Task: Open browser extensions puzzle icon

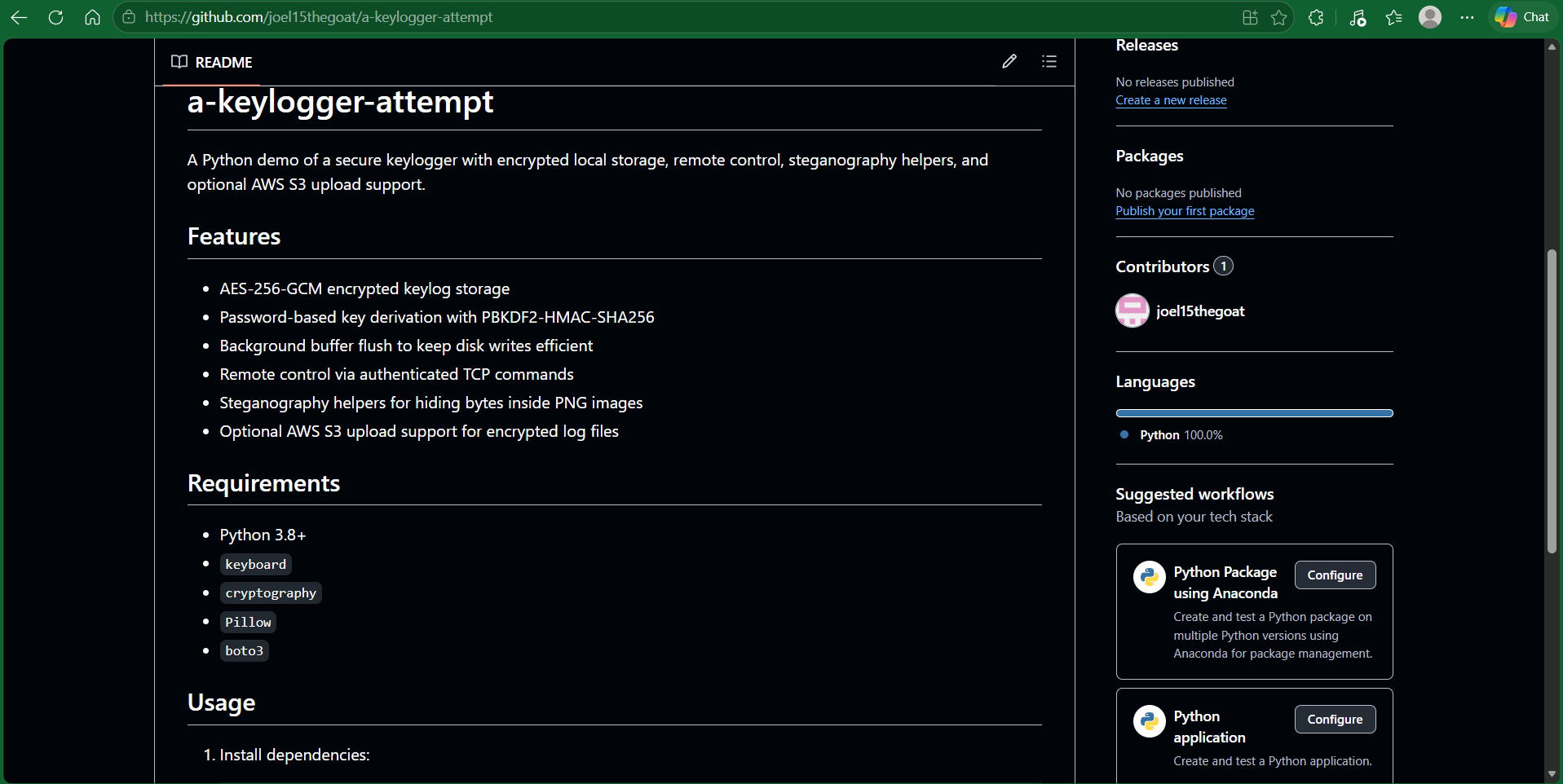Action: point(1316,17)
